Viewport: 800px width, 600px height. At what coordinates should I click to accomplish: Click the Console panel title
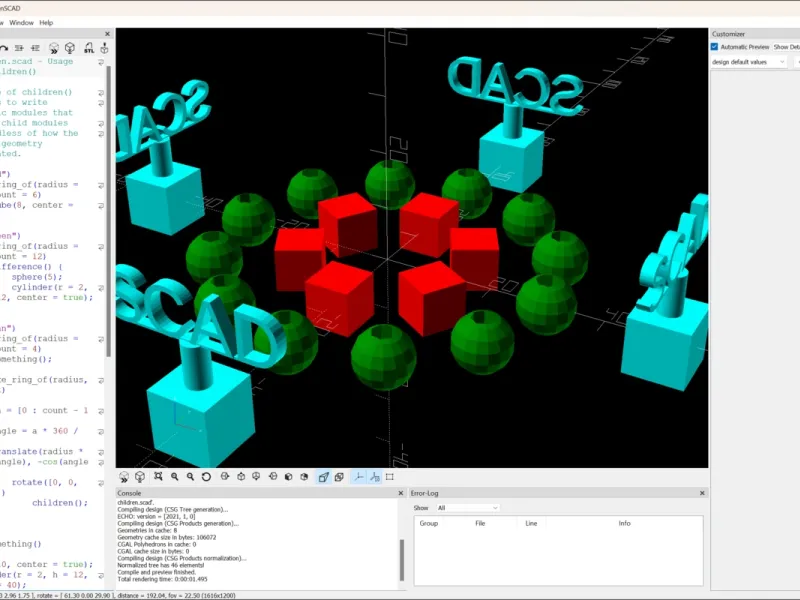tap(129, 493)
